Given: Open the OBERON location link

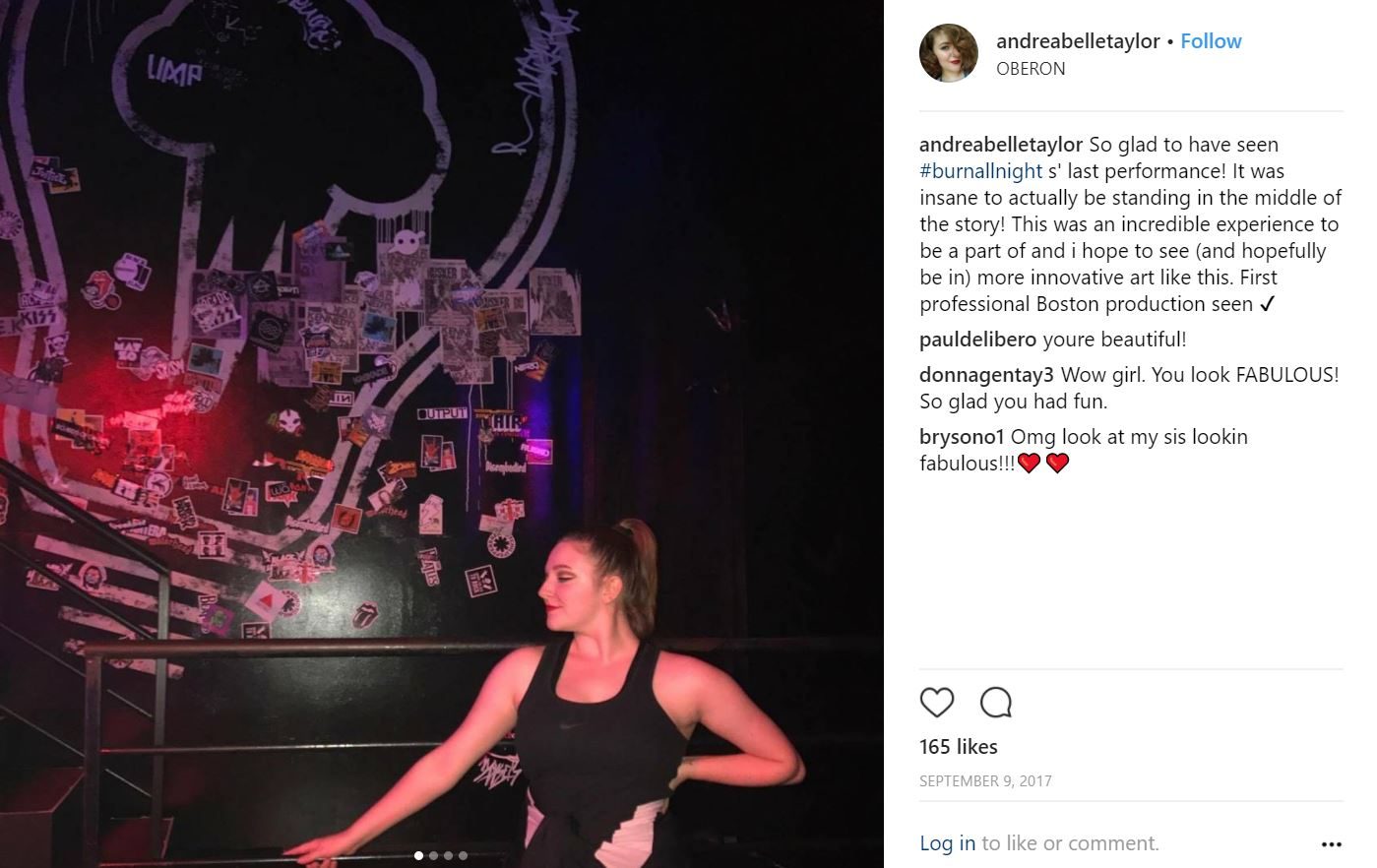Looking at the screenshot, I should (x=1031, y=69).
